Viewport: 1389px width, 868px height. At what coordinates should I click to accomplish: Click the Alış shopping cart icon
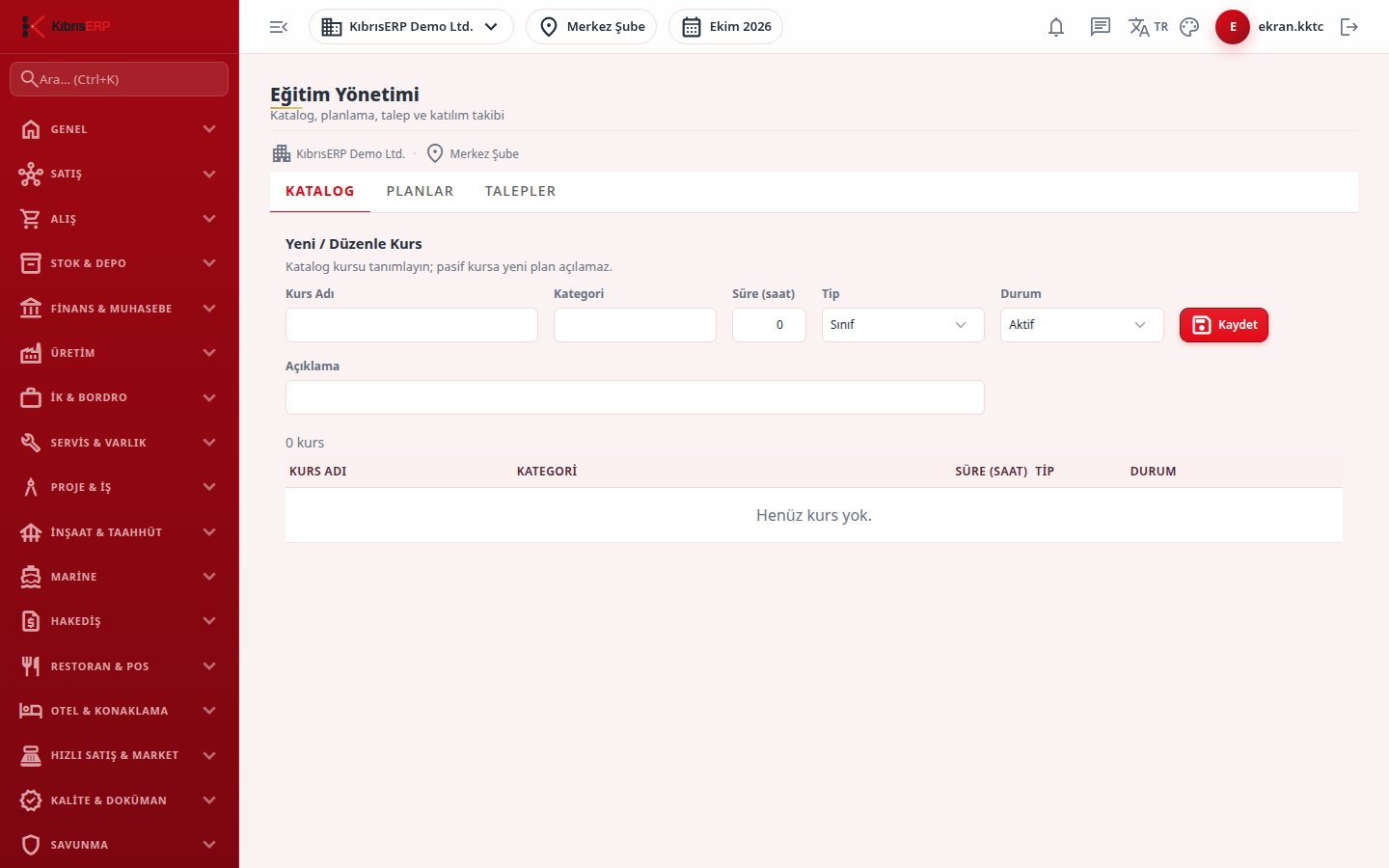(x=31, y=219)
